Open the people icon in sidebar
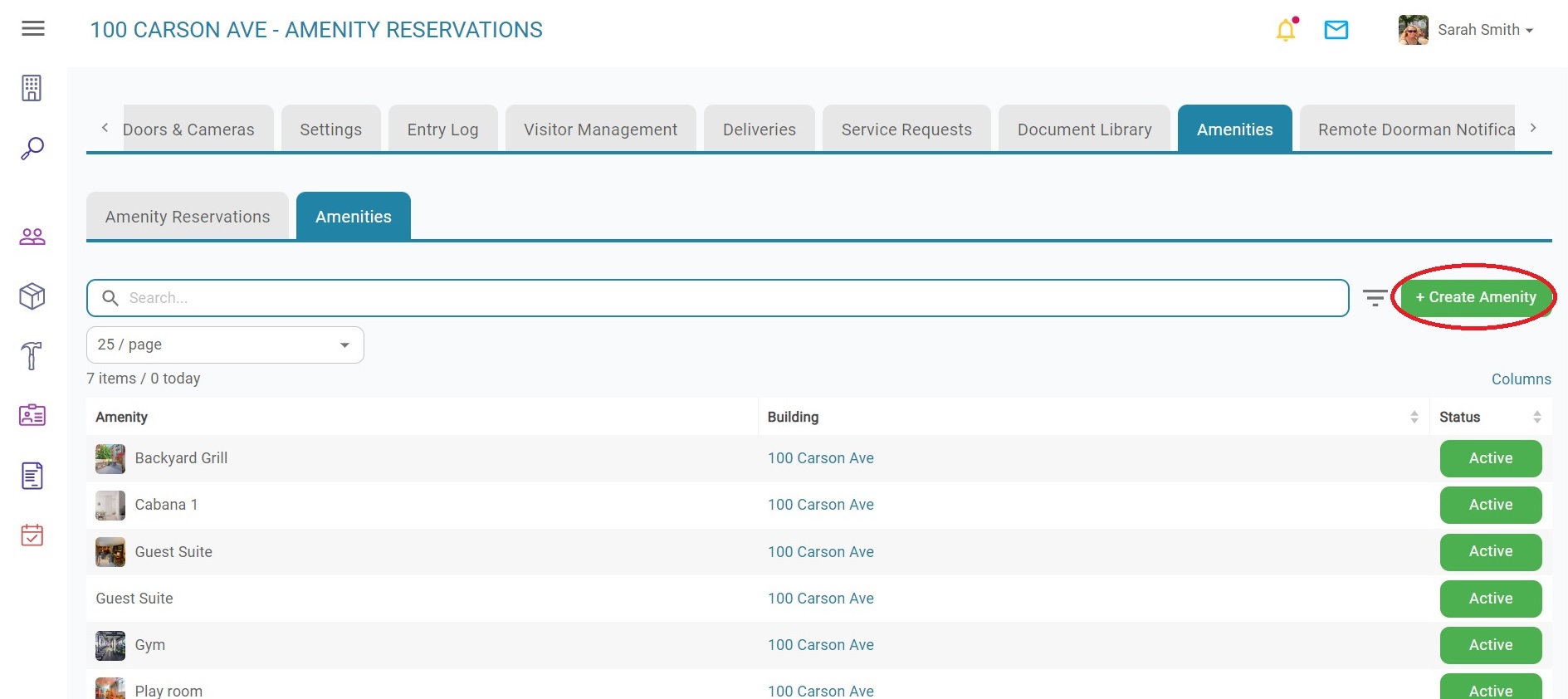This screenshot has width=1568, height=699. click(x=32, y=237)
